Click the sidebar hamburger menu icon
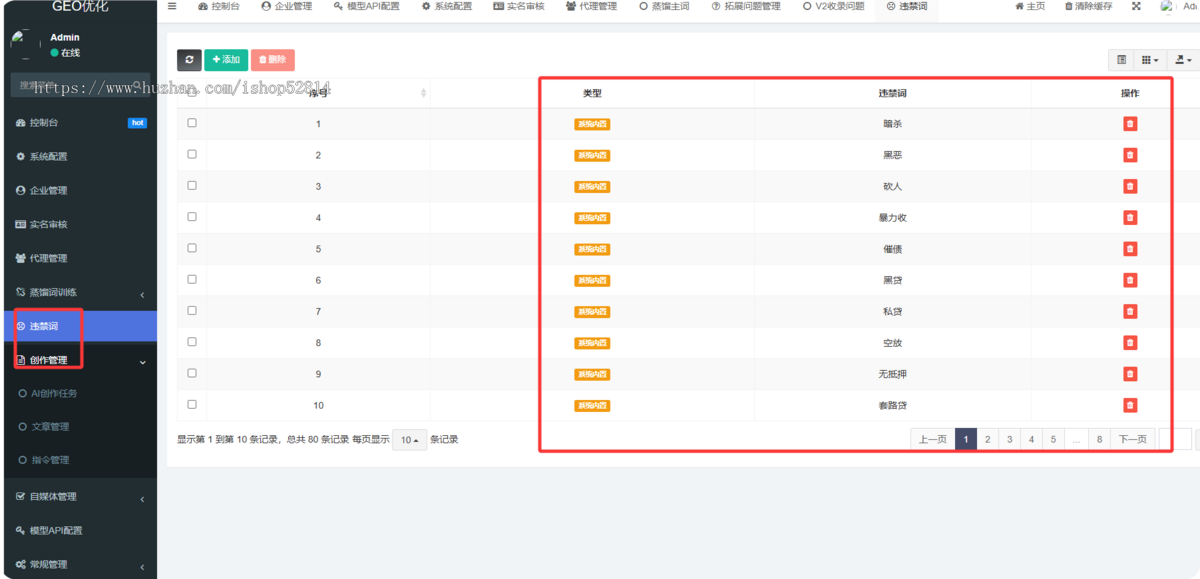 [172, 6]
